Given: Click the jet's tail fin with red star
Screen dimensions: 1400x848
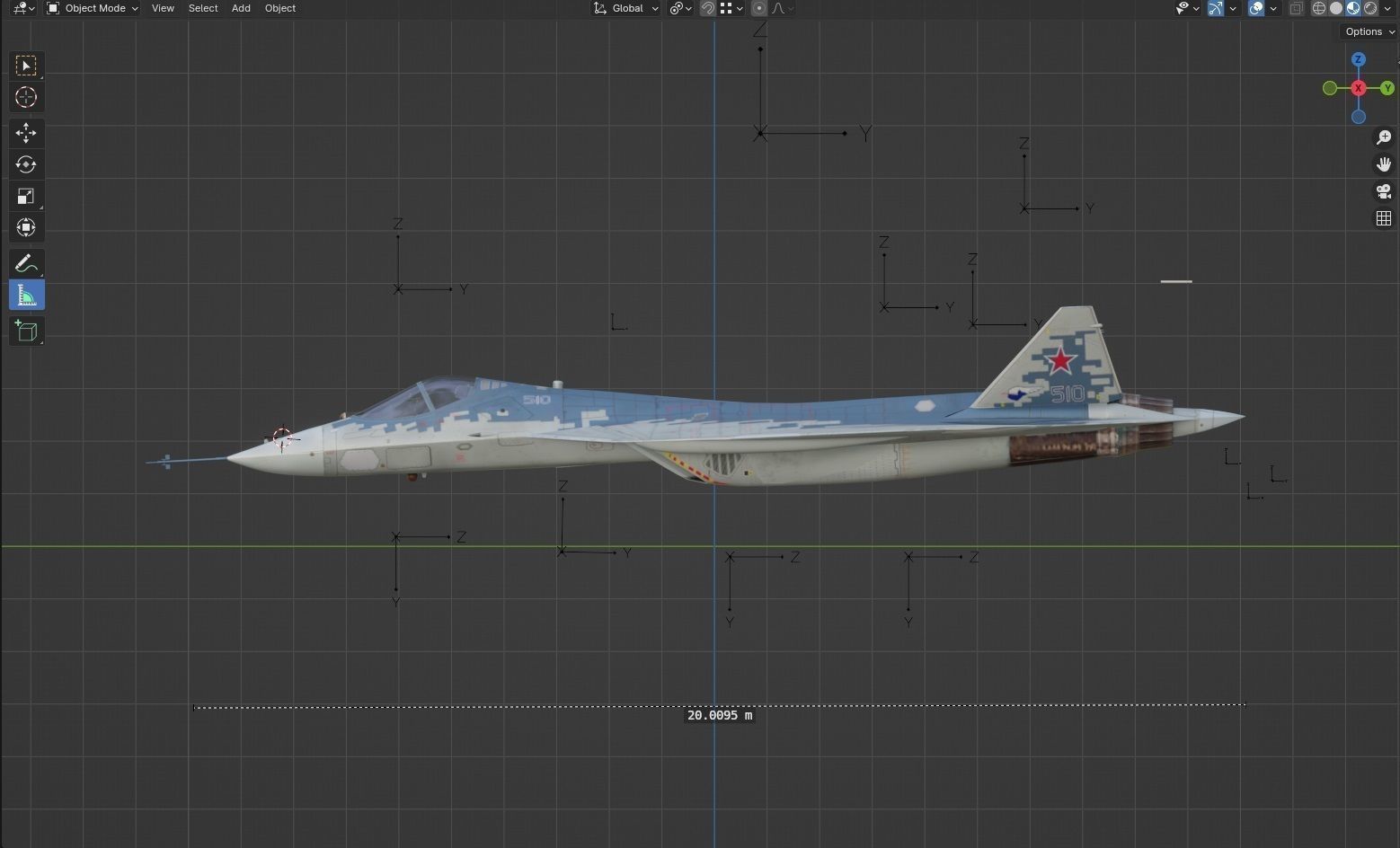Looking at the screenshot, I should point(1056,359).
